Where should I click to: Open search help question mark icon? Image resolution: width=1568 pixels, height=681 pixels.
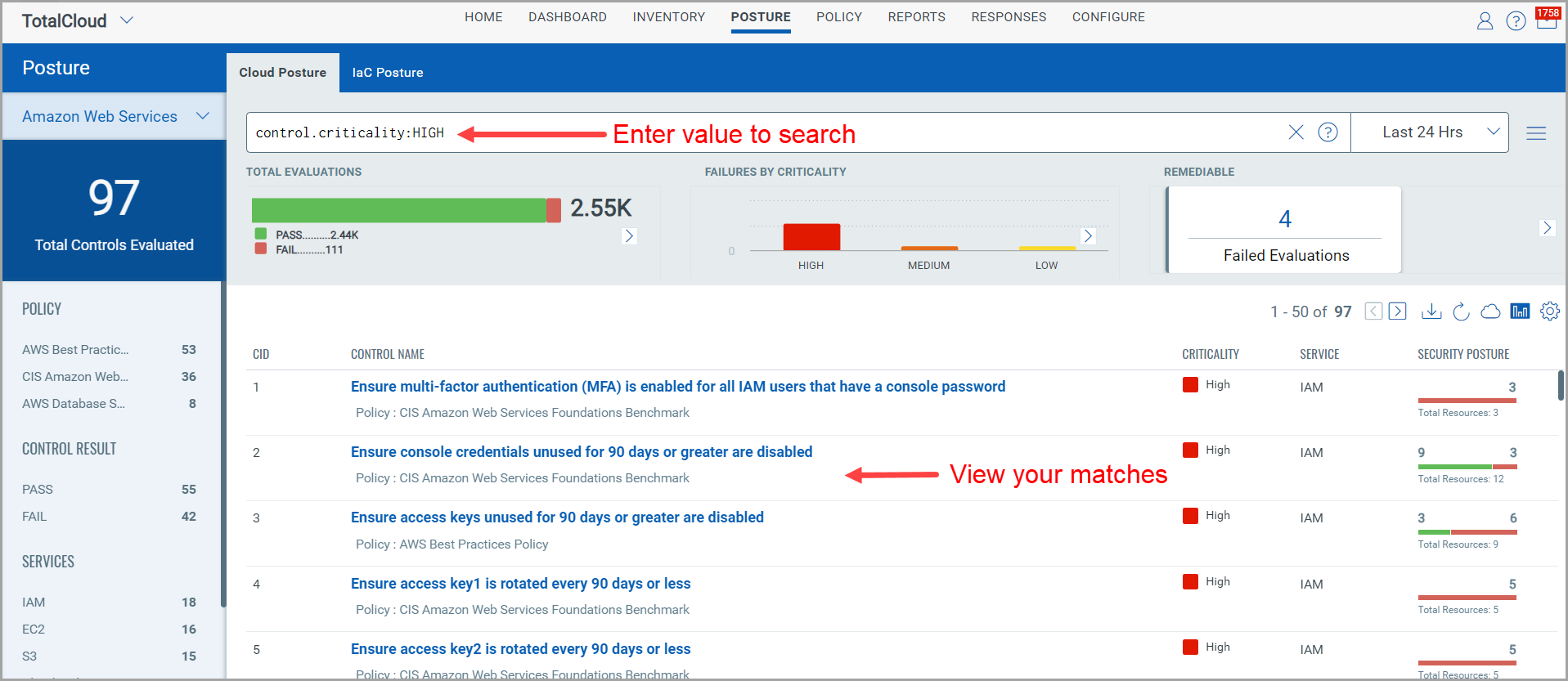[x=1328, y=132]
